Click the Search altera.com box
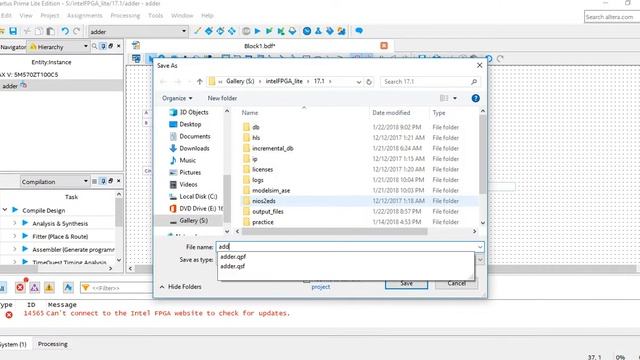 click(612, 17)
